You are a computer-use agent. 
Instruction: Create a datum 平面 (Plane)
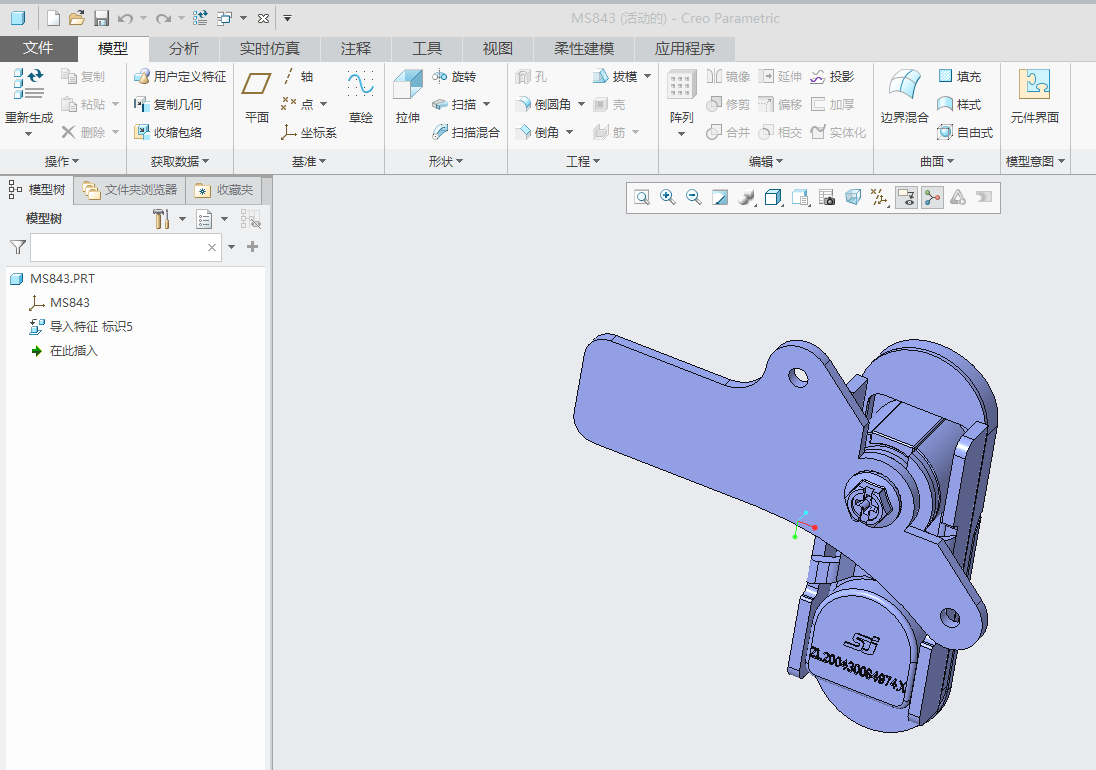pyautogui.click(x=257, y=96)
